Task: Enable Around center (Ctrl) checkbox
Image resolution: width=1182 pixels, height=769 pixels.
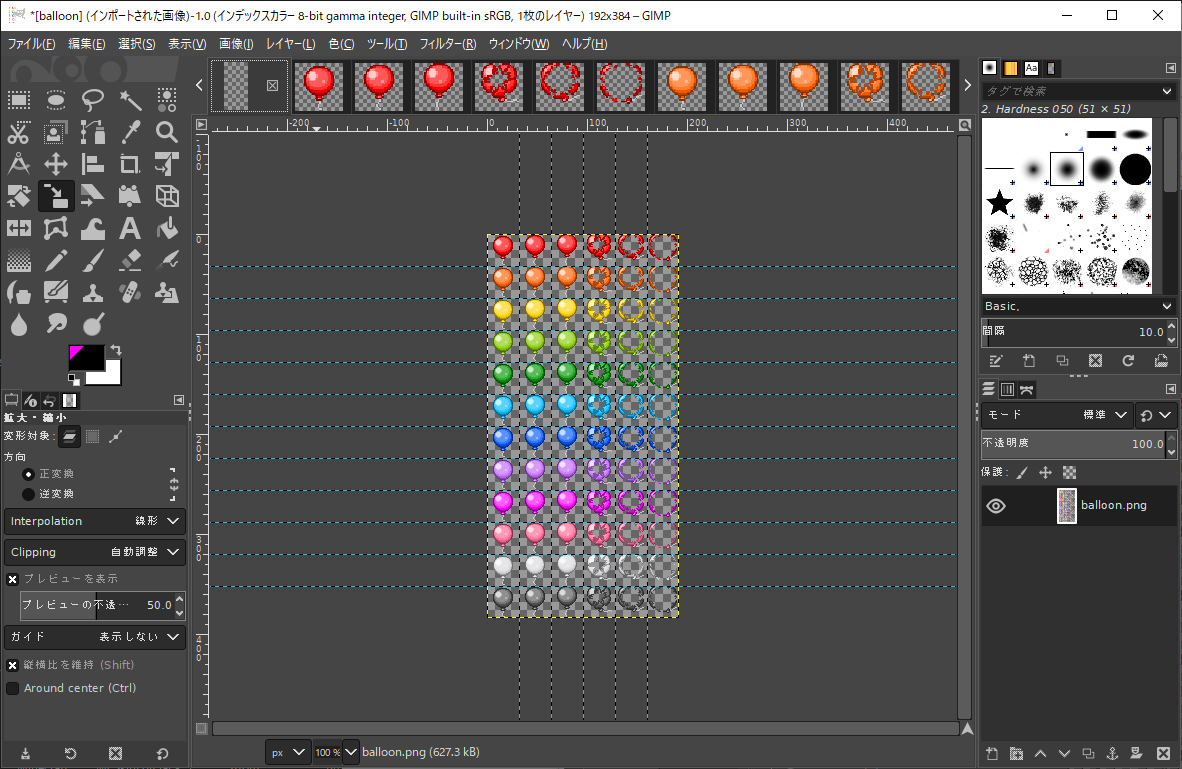Action: 12,688
